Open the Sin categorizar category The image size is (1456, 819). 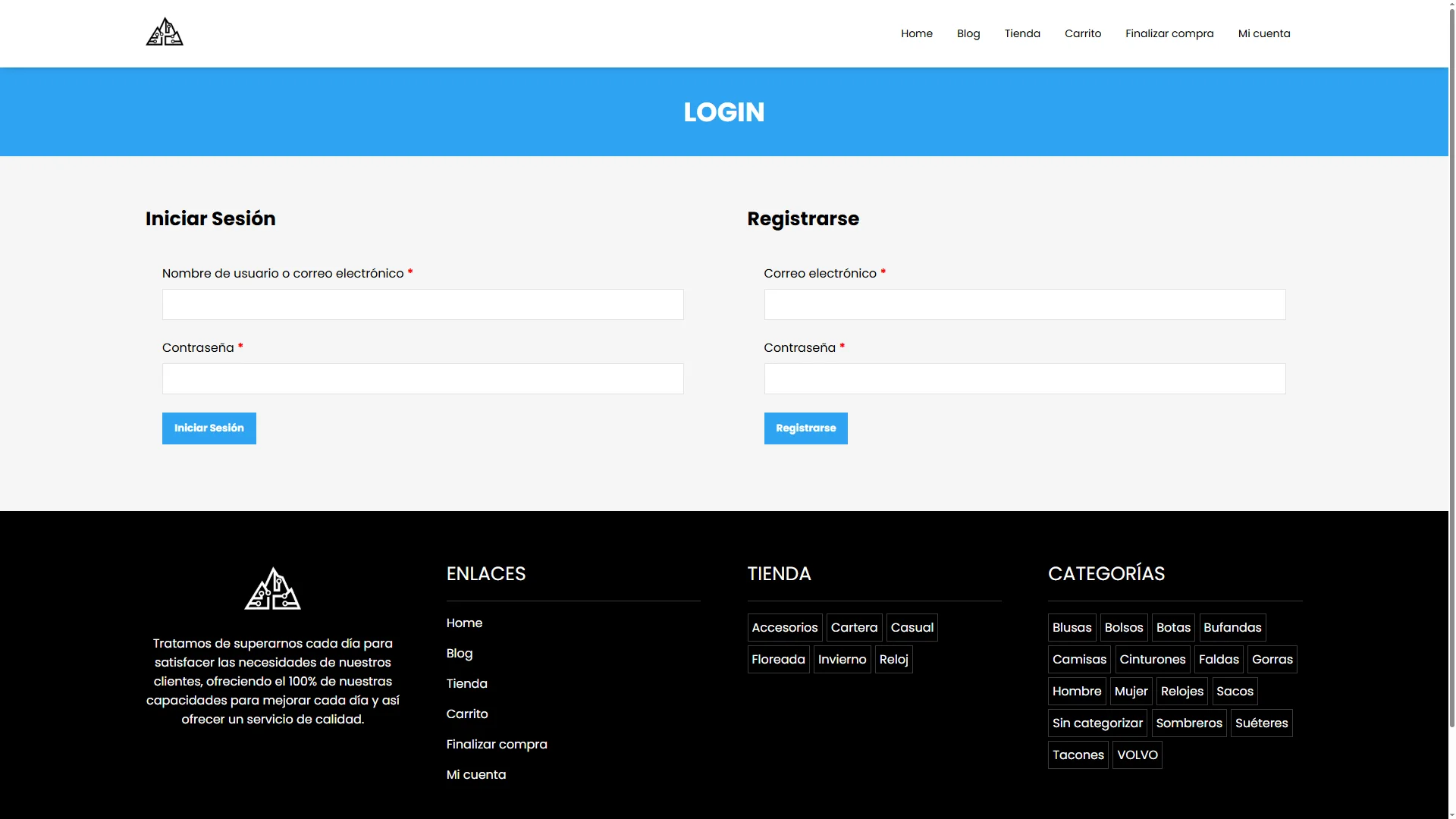pyautogui.click(x=1097, y=723)
